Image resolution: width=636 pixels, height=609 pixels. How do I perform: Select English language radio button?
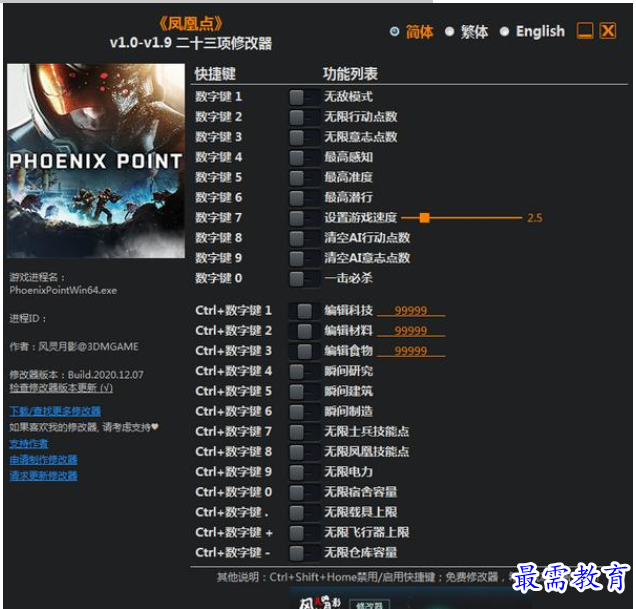tap(504, 32)
